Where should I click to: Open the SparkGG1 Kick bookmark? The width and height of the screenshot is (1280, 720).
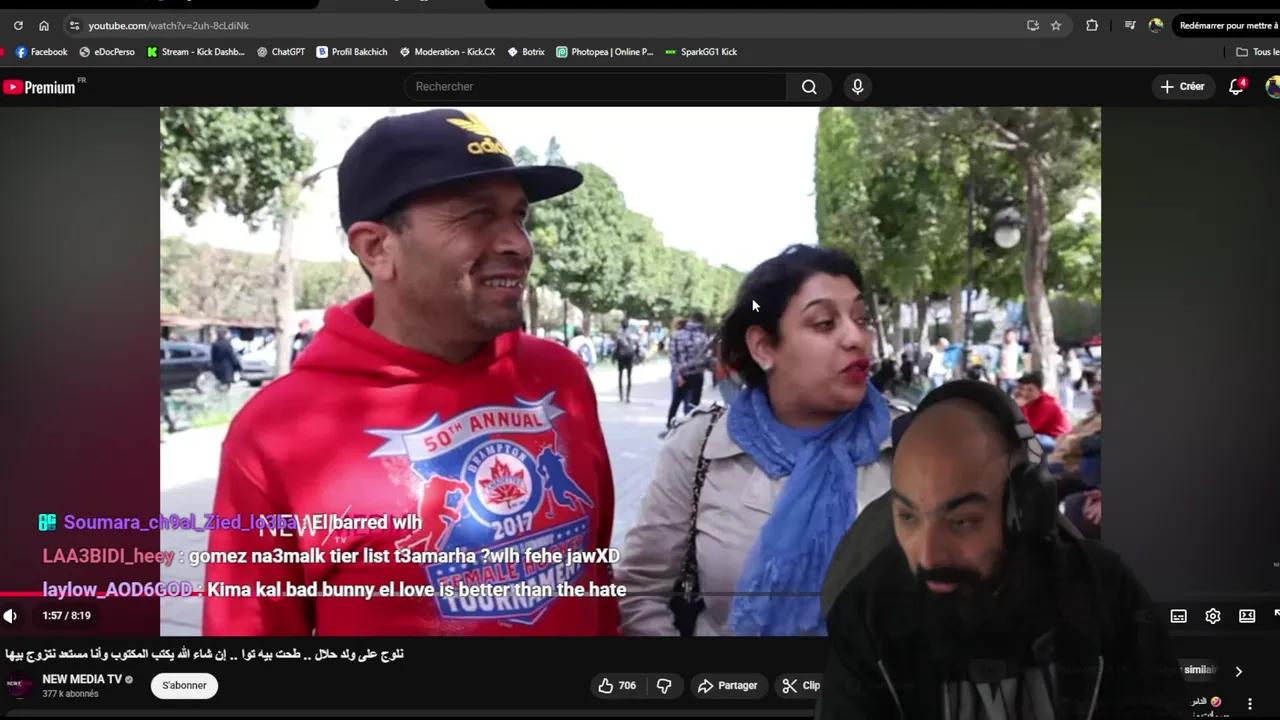point(701,52)
